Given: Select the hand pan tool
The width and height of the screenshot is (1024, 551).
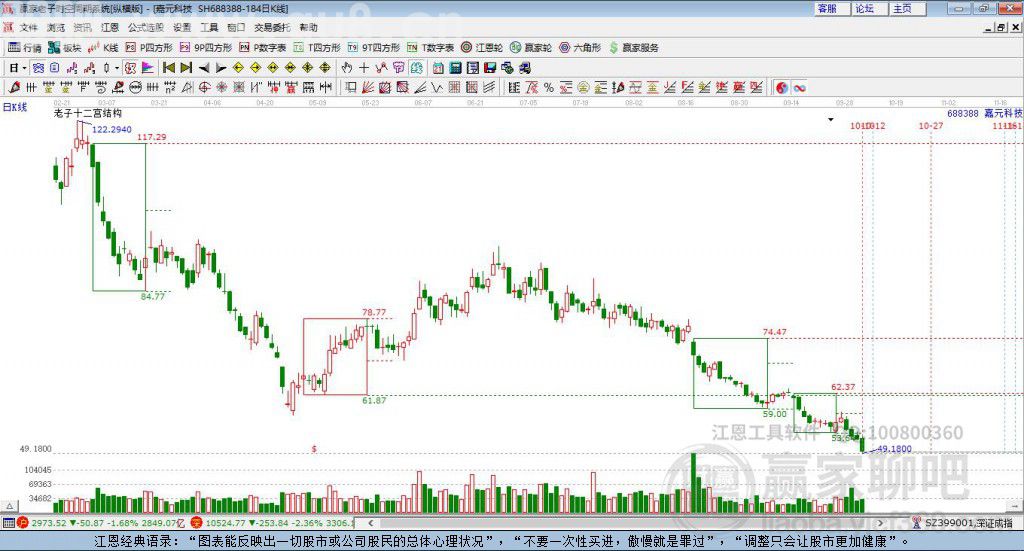Looking at the screenshot, I should [347, 68].
